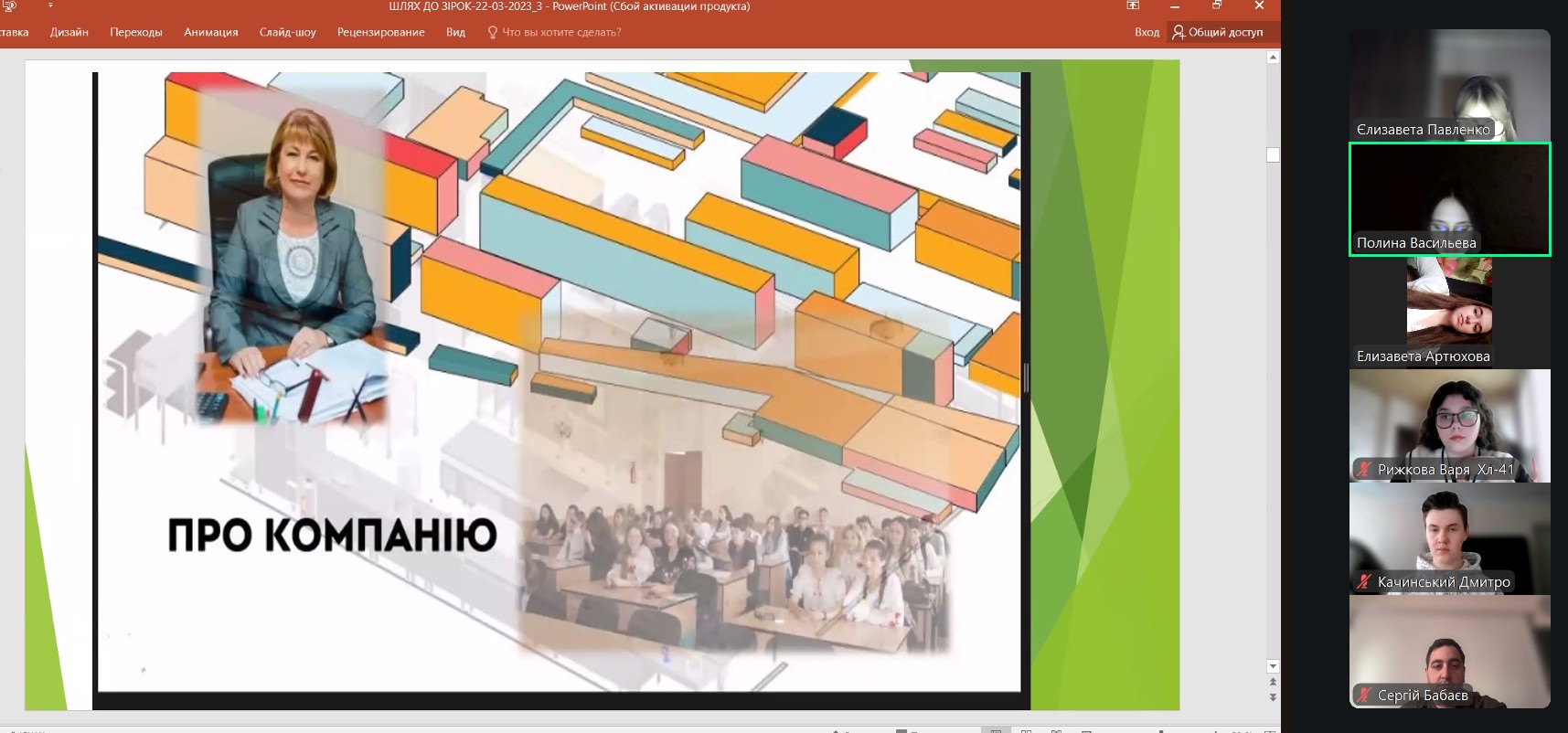1568x733 pixels.
Task: Click the scrollbar up arrow
Action: [1273, 58]
